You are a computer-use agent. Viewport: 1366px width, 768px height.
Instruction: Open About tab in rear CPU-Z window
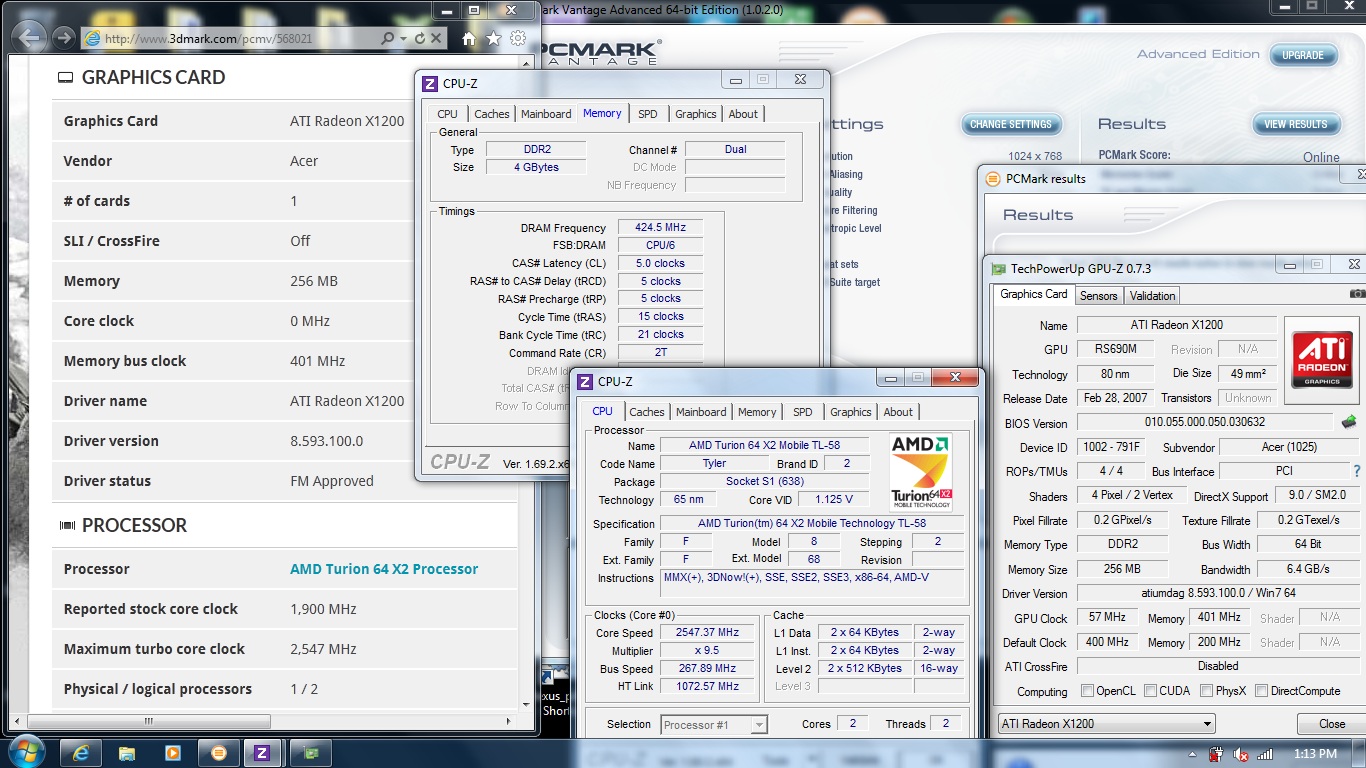point(743,114)
